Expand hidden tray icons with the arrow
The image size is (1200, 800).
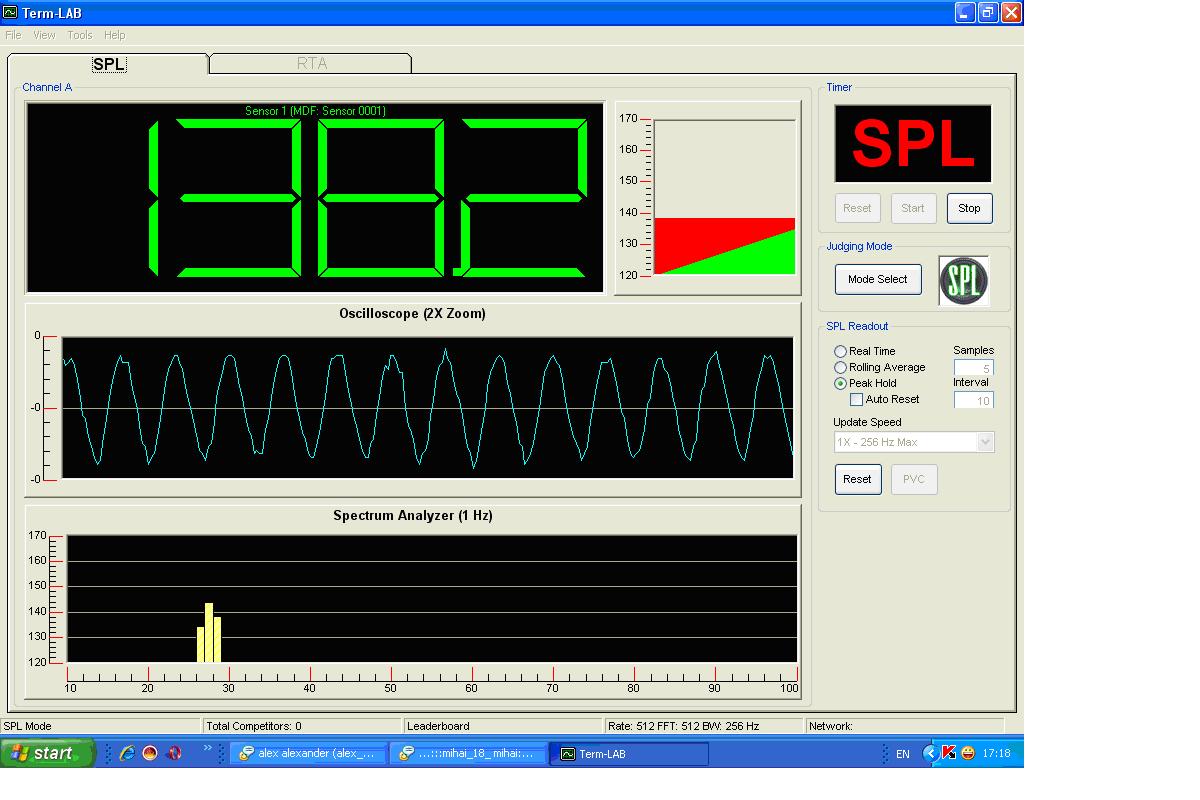pyautogui.click(x=930, y=753)
